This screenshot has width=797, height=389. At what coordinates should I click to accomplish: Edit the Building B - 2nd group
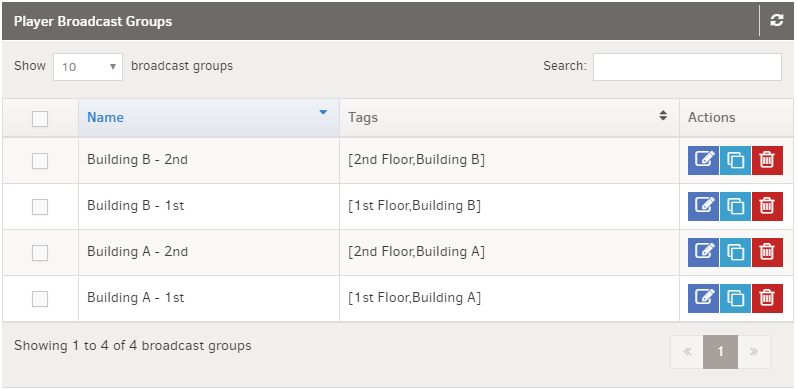tap(703, 160)
